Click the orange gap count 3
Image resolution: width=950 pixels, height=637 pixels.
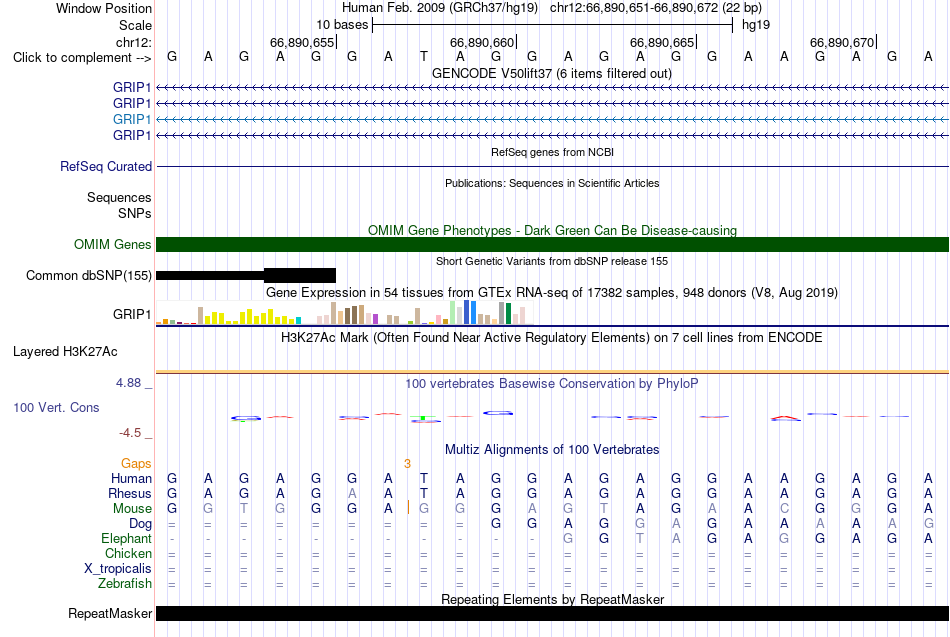tap(407, 464)
